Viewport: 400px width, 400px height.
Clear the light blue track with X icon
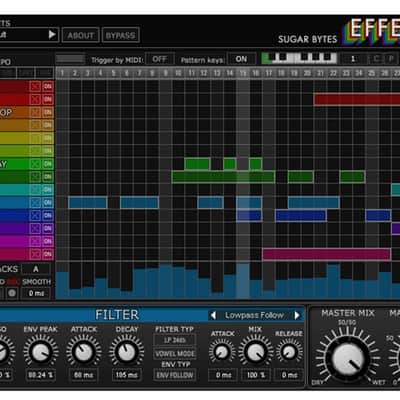pos(35,203)
